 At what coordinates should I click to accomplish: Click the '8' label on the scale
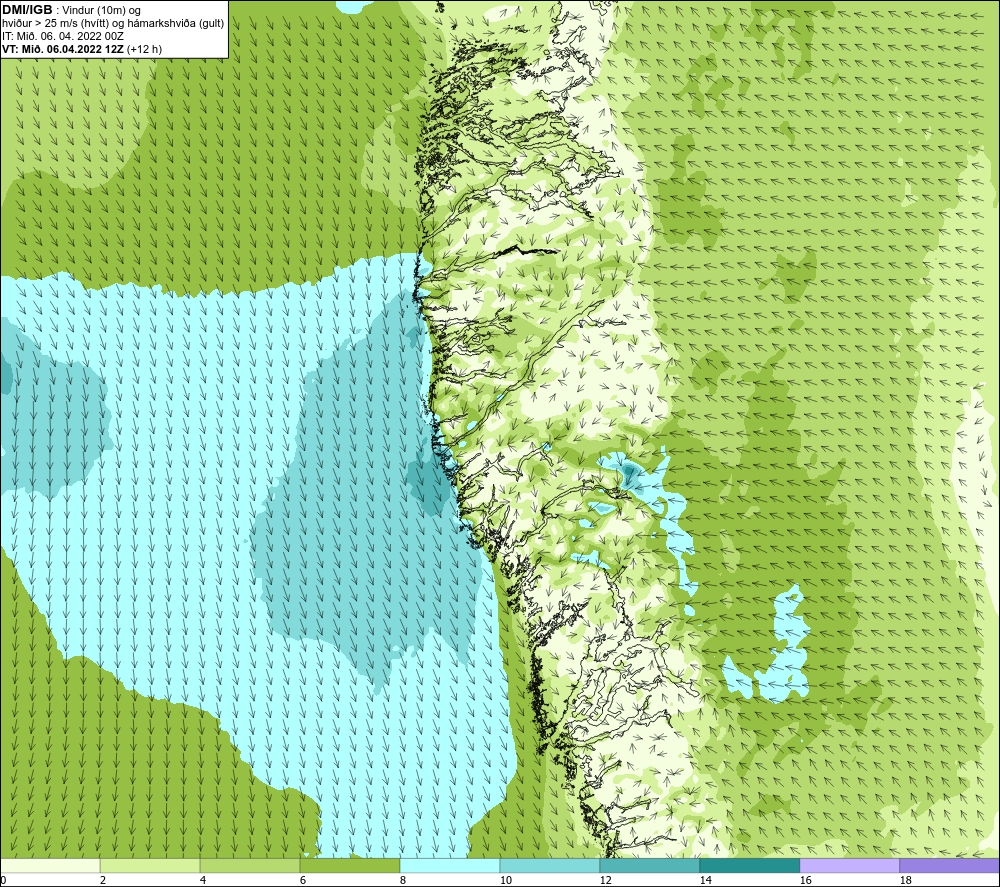402,881
